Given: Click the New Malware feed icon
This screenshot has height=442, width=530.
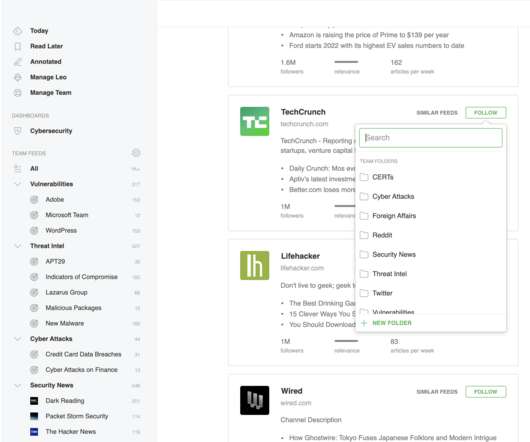Looking at the screenshot, I should pos(34,323).
